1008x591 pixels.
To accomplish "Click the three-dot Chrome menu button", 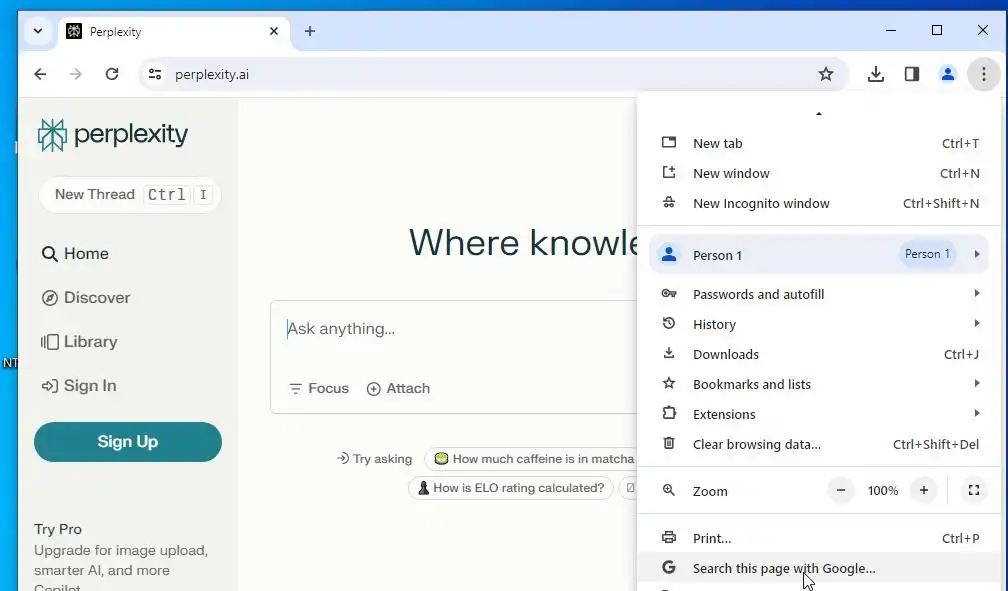I will [984, 74].
